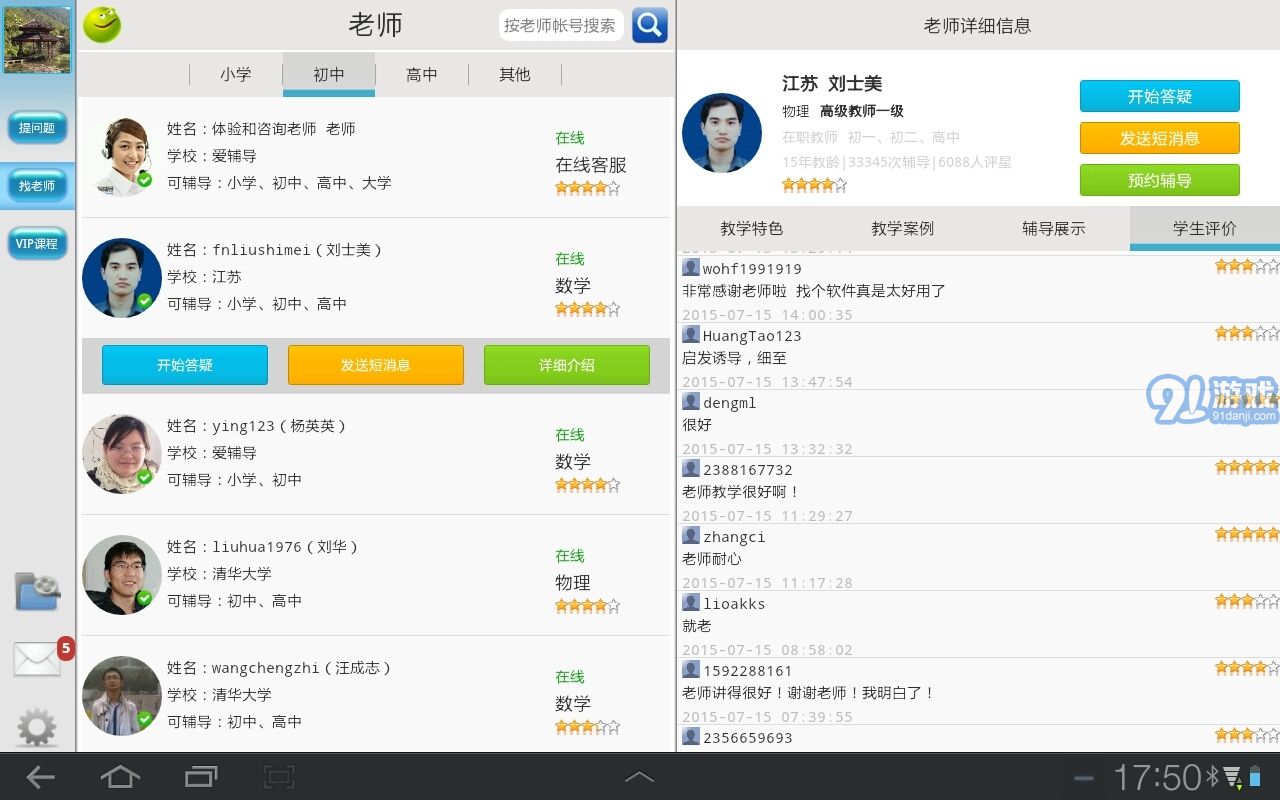Click 开始答疑 in teacher details panel
This screenshot has width=1280, height=800.
point(1160,96)
